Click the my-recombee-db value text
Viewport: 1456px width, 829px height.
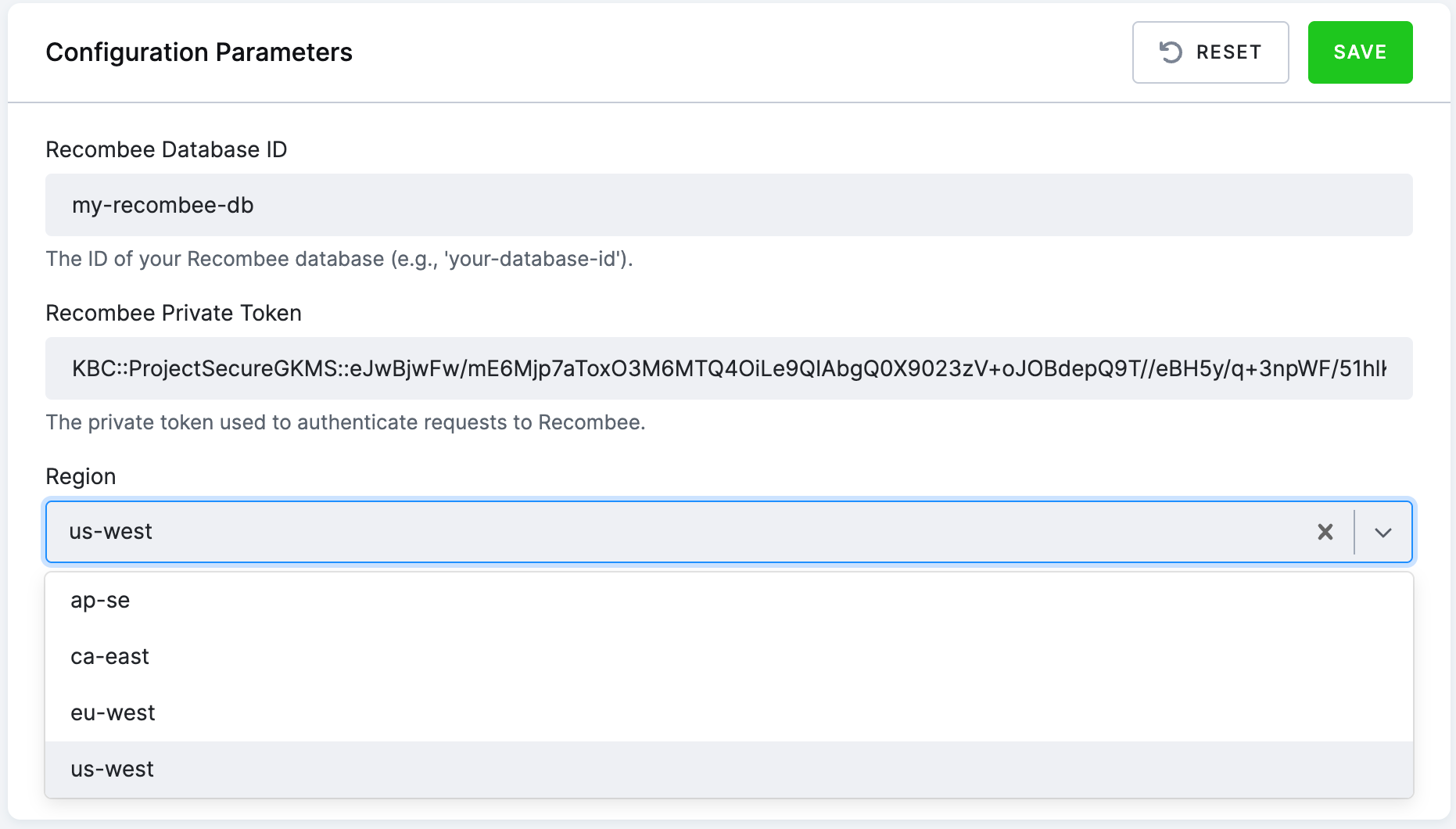coord(163,205)
